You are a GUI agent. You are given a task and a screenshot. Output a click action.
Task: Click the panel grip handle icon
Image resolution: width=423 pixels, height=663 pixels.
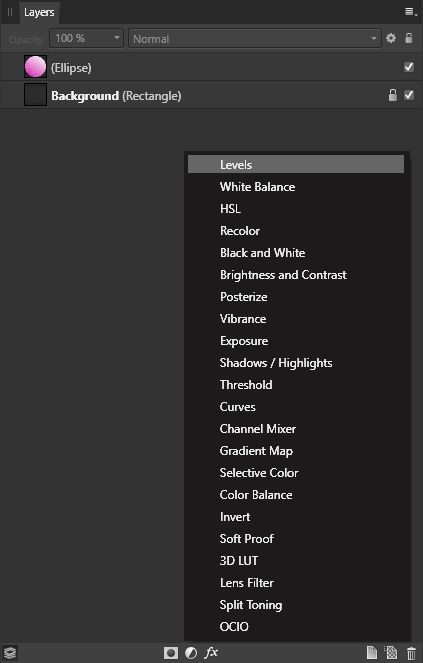click(x=9, y=12)
